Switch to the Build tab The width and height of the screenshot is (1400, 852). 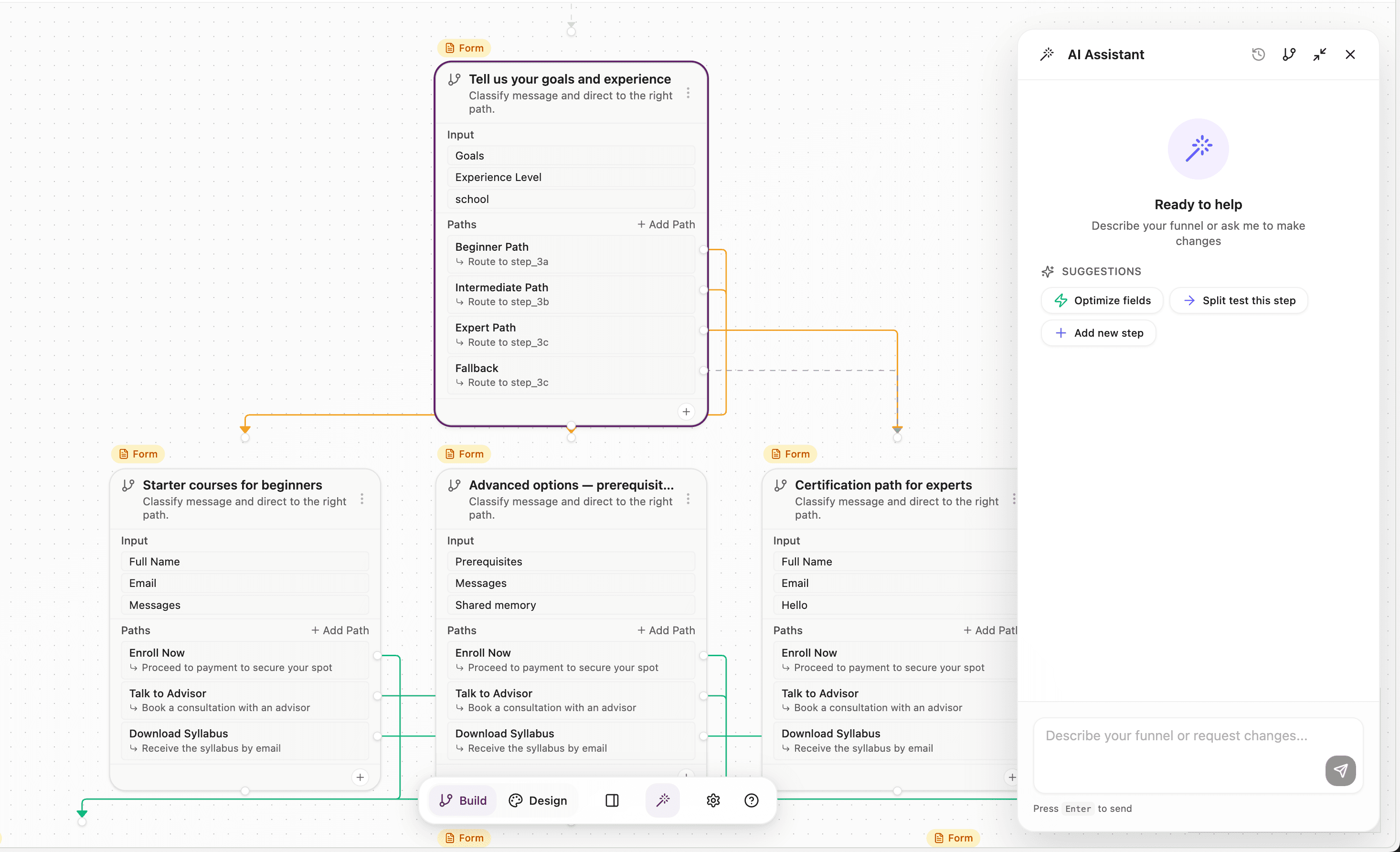coord(463,800)
